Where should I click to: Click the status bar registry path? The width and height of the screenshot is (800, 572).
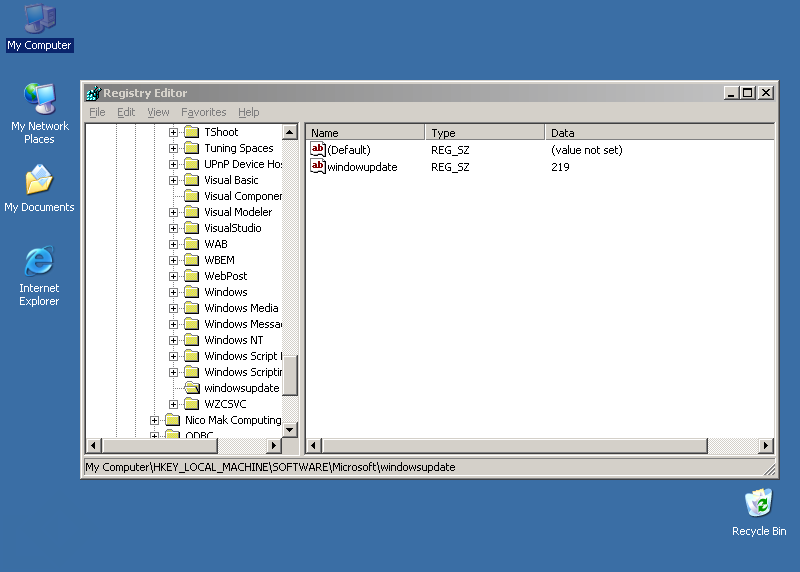(x=270, y=467)
